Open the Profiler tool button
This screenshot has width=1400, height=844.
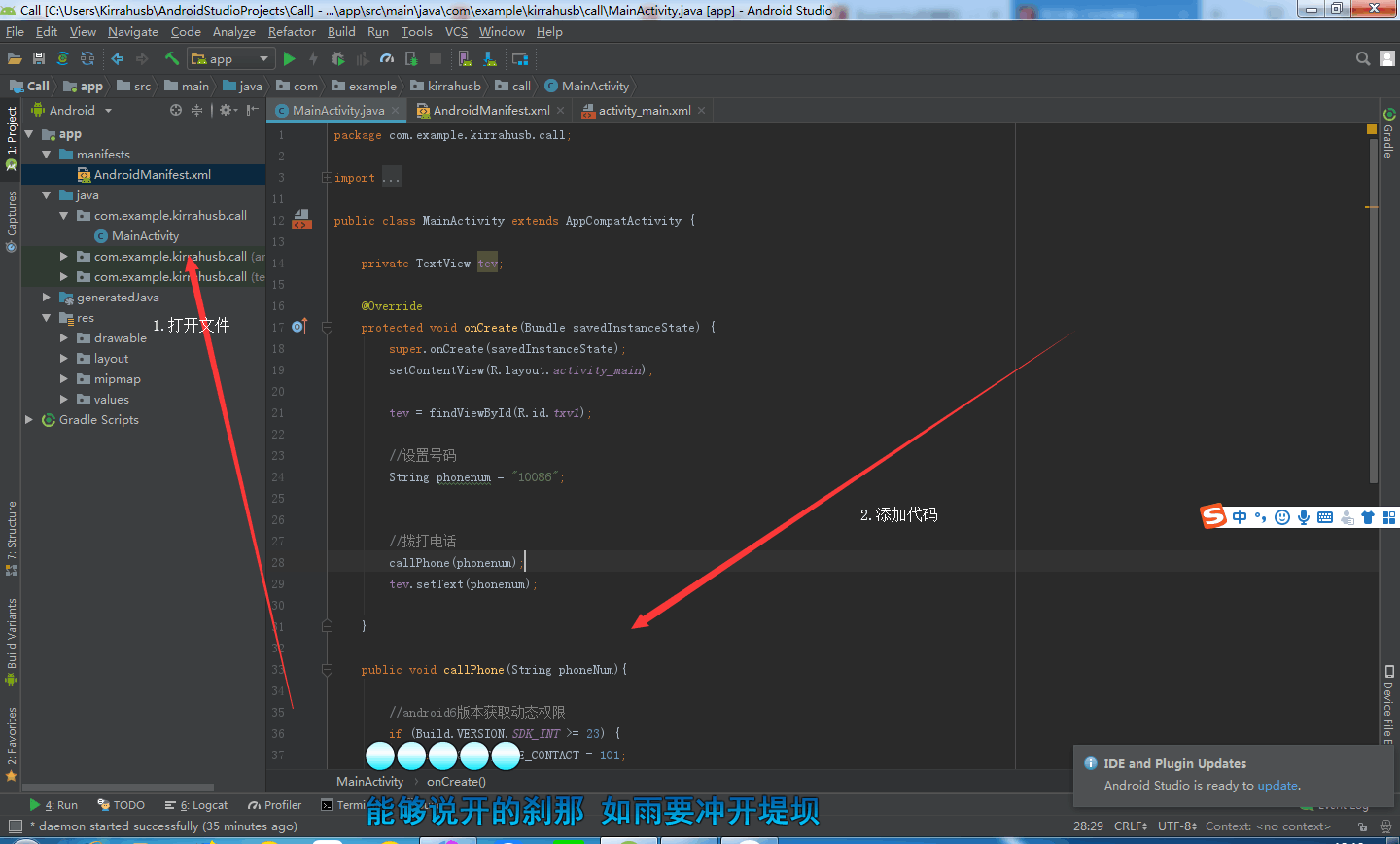tap(275, 805)
